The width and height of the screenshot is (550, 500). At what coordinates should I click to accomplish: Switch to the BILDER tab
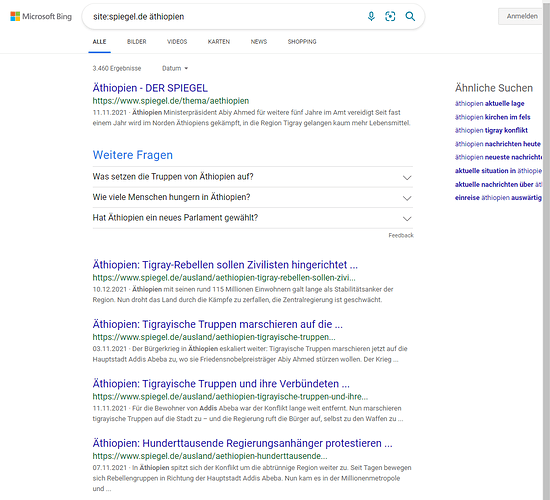tap(136, 42)
